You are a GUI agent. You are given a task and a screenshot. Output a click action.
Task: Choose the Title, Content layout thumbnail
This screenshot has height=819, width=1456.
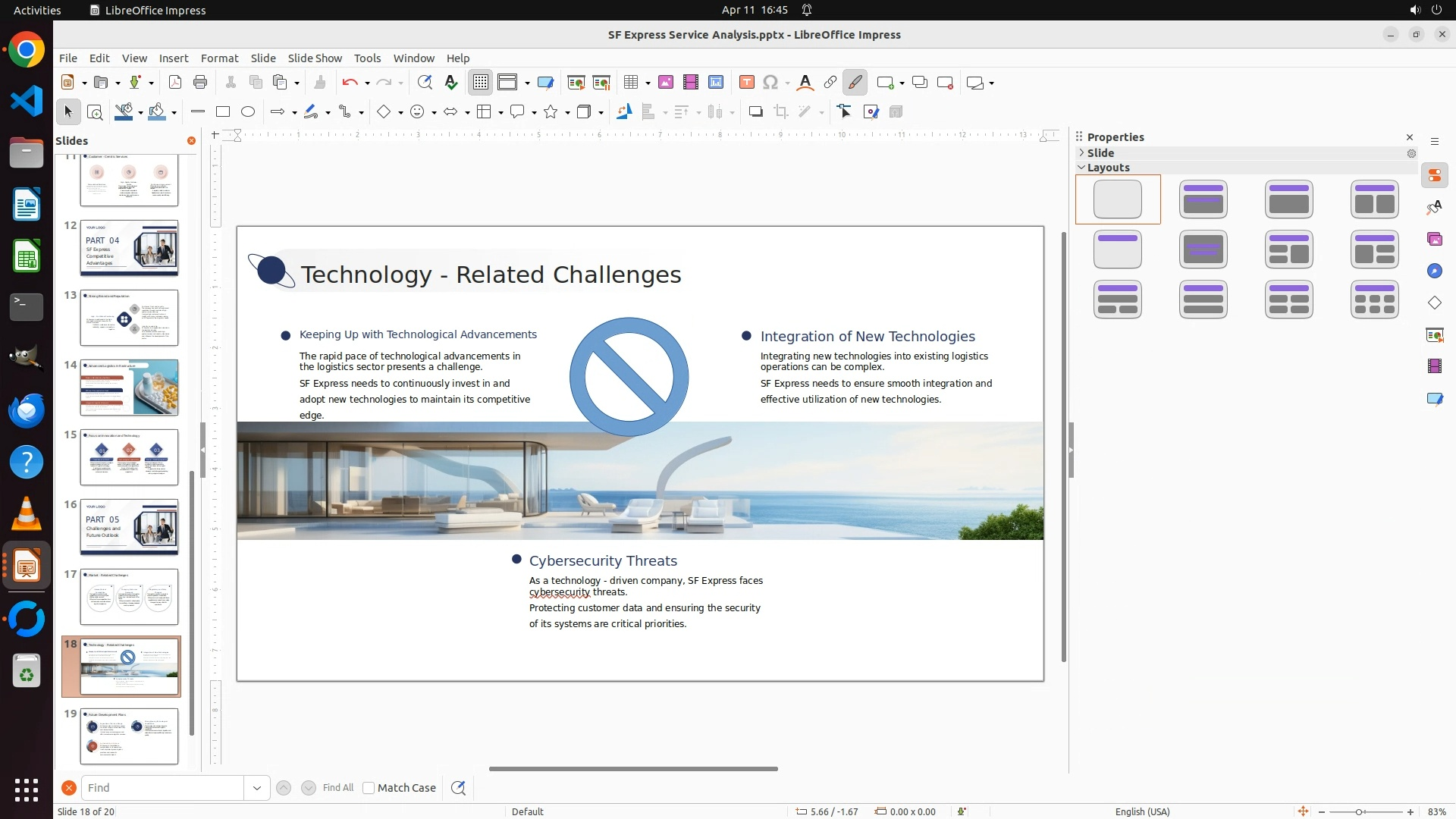coord(1289,199)
